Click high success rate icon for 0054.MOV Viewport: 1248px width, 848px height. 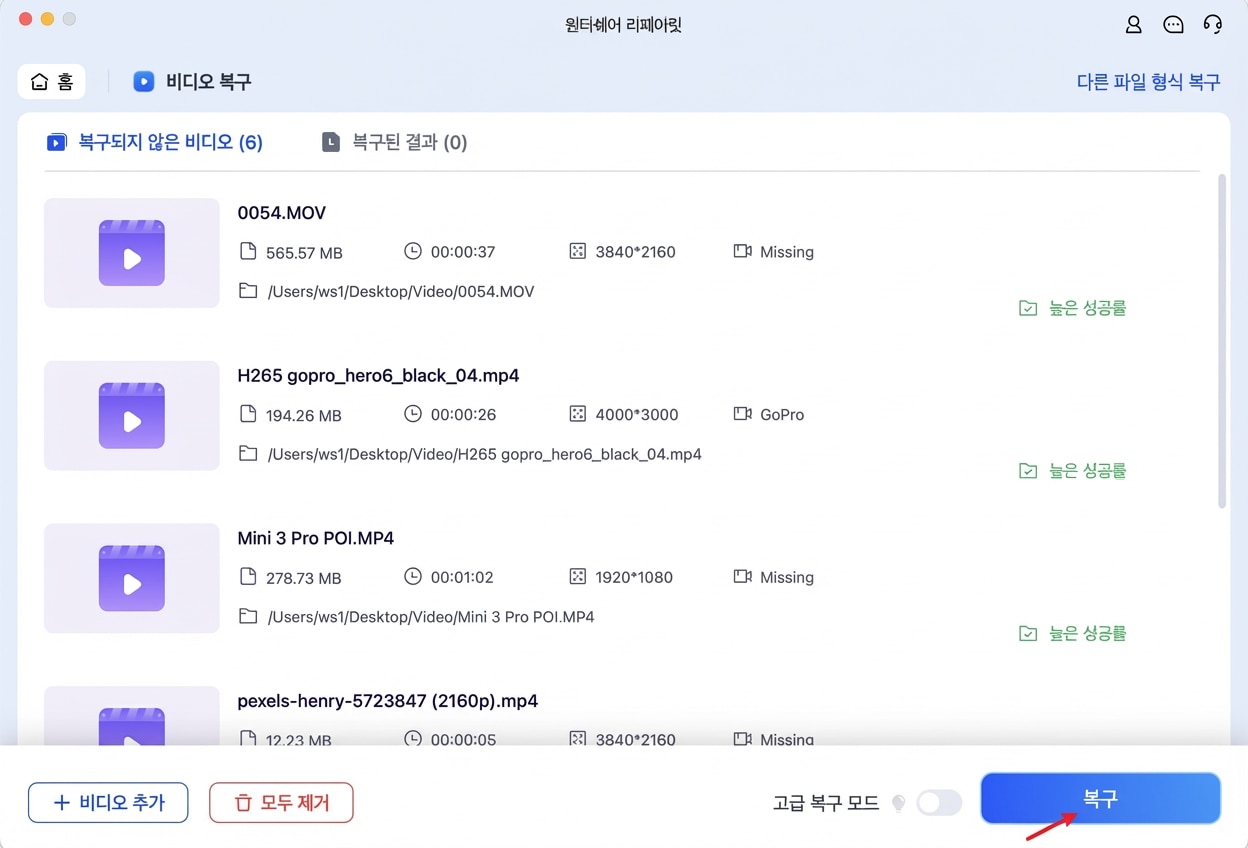(x=1028, y=308)
